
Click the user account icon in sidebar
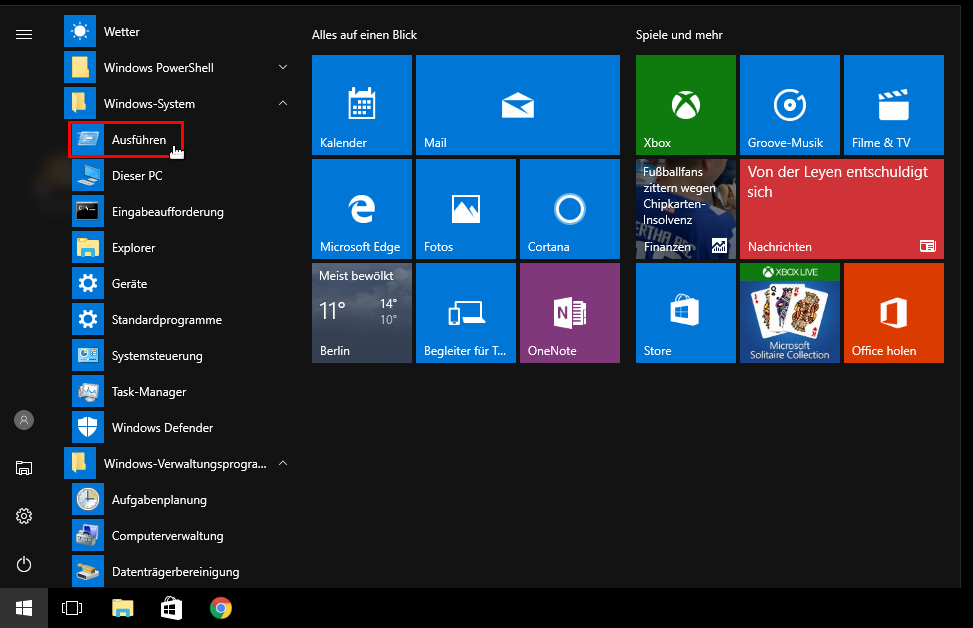tap(24, 420)
